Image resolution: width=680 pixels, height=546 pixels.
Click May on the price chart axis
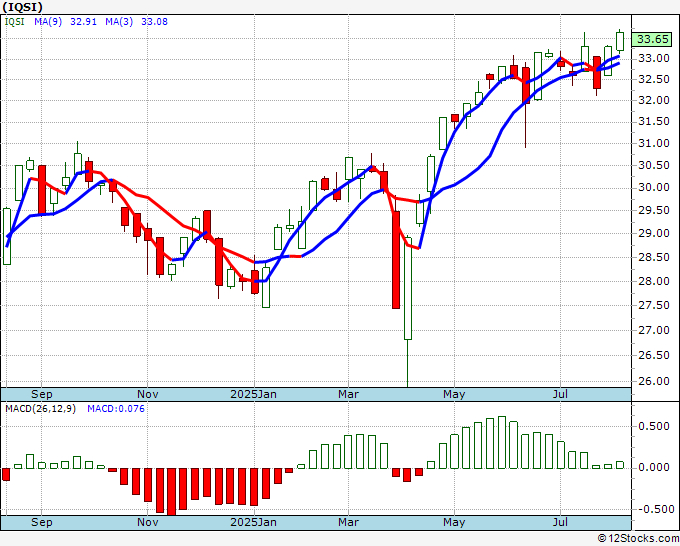click(x=454, y=394)
